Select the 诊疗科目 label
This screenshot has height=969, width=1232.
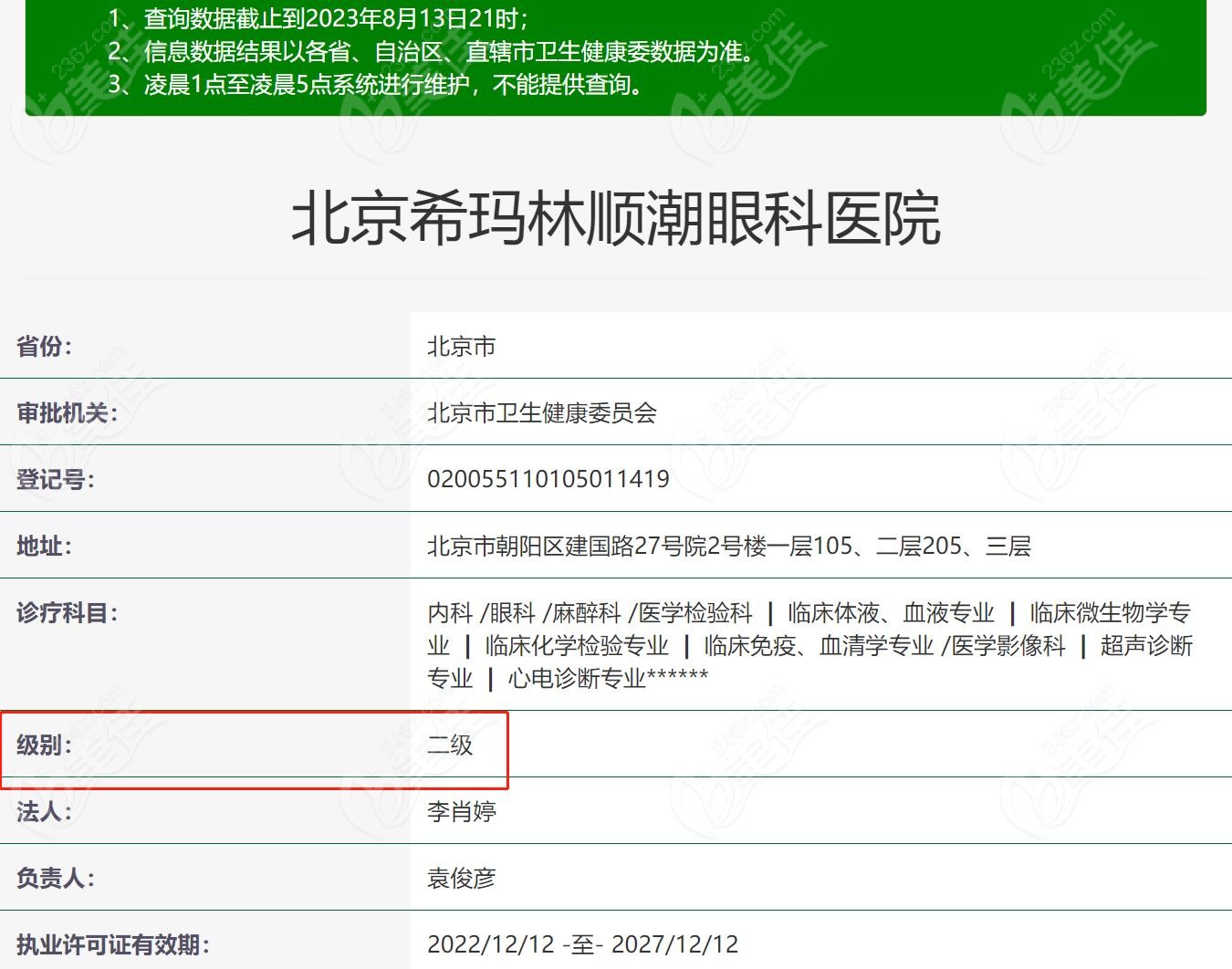pyautogui.click(x=67, y=613)
